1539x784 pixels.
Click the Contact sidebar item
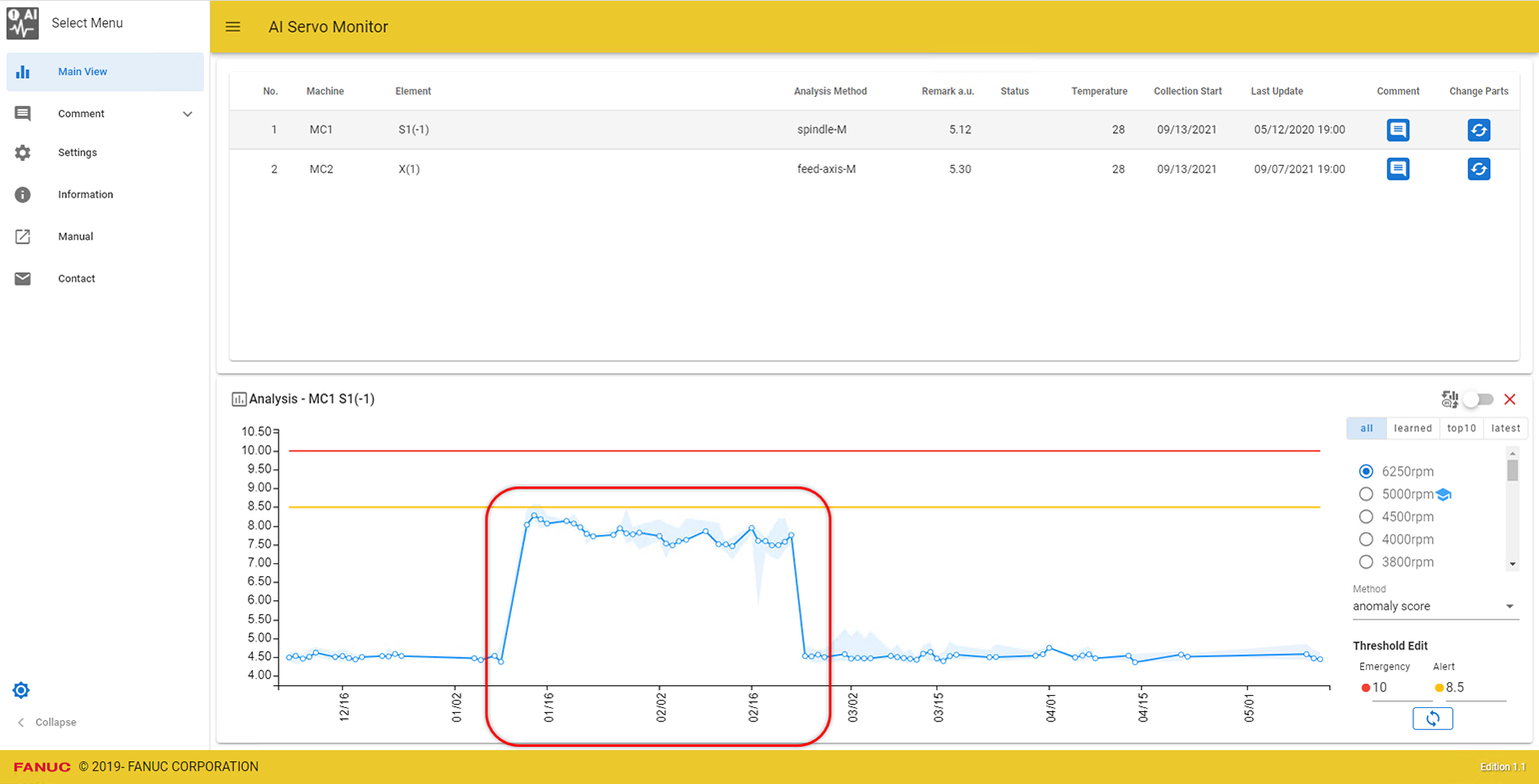(76, 278)
